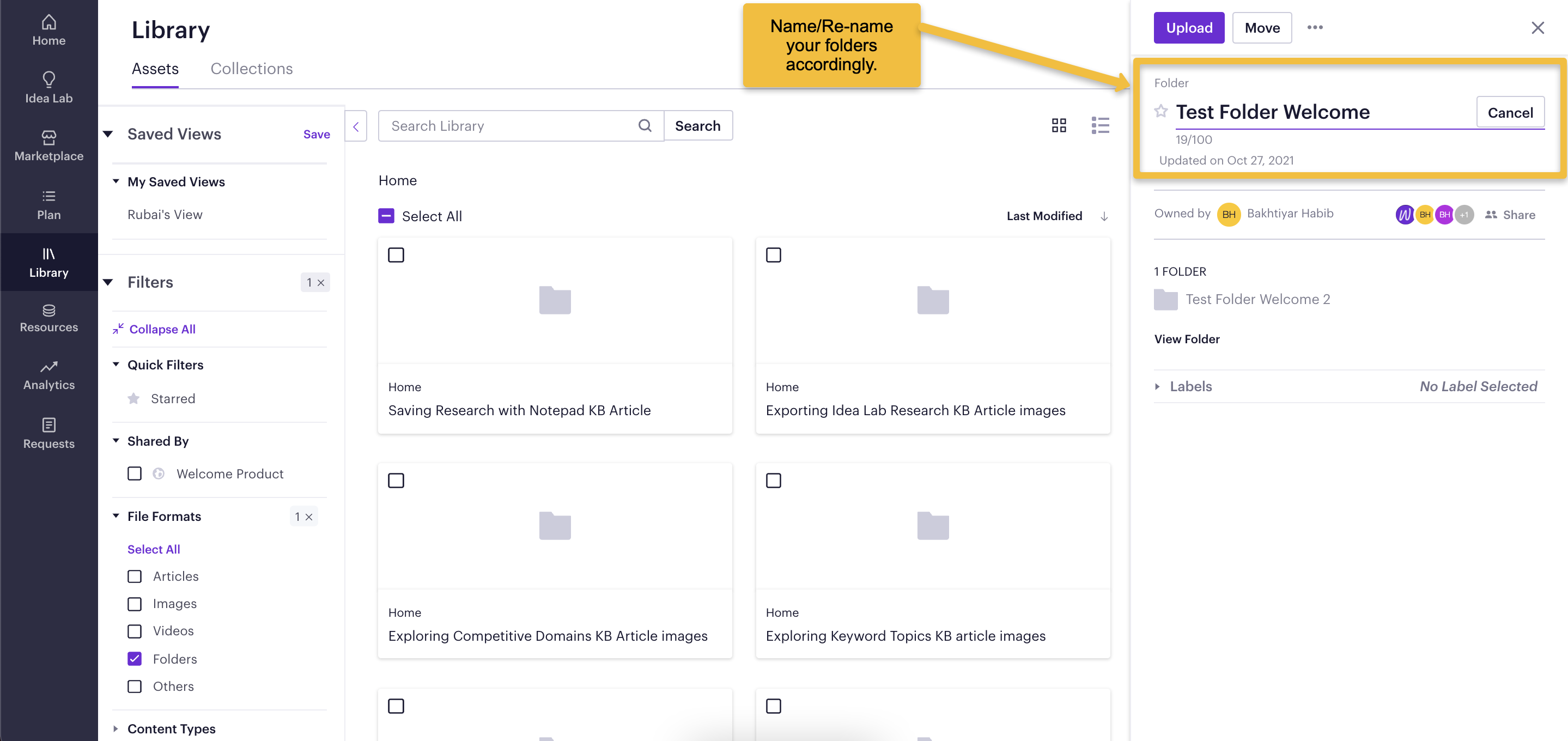Viewport: 1568px width, 741px height.
Task: Check the Exporting Idea Lab Research card
Action: click(x=773, y=254)
